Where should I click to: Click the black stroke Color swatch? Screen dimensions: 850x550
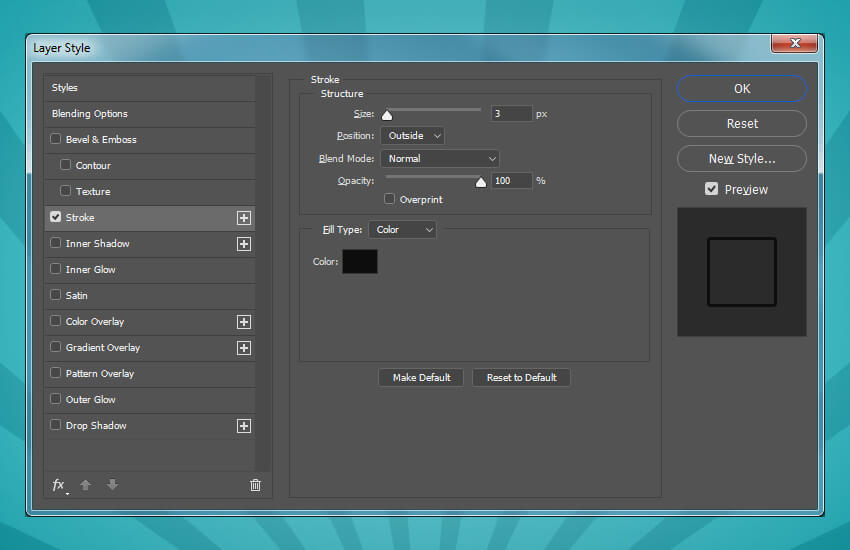point(360,262)
